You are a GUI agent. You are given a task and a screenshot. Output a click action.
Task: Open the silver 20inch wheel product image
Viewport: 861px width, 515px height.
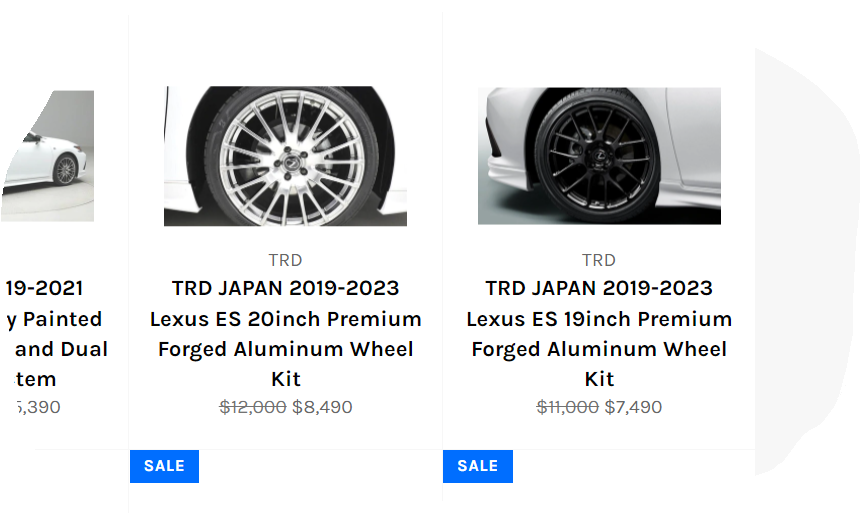[x=285, y=156]
